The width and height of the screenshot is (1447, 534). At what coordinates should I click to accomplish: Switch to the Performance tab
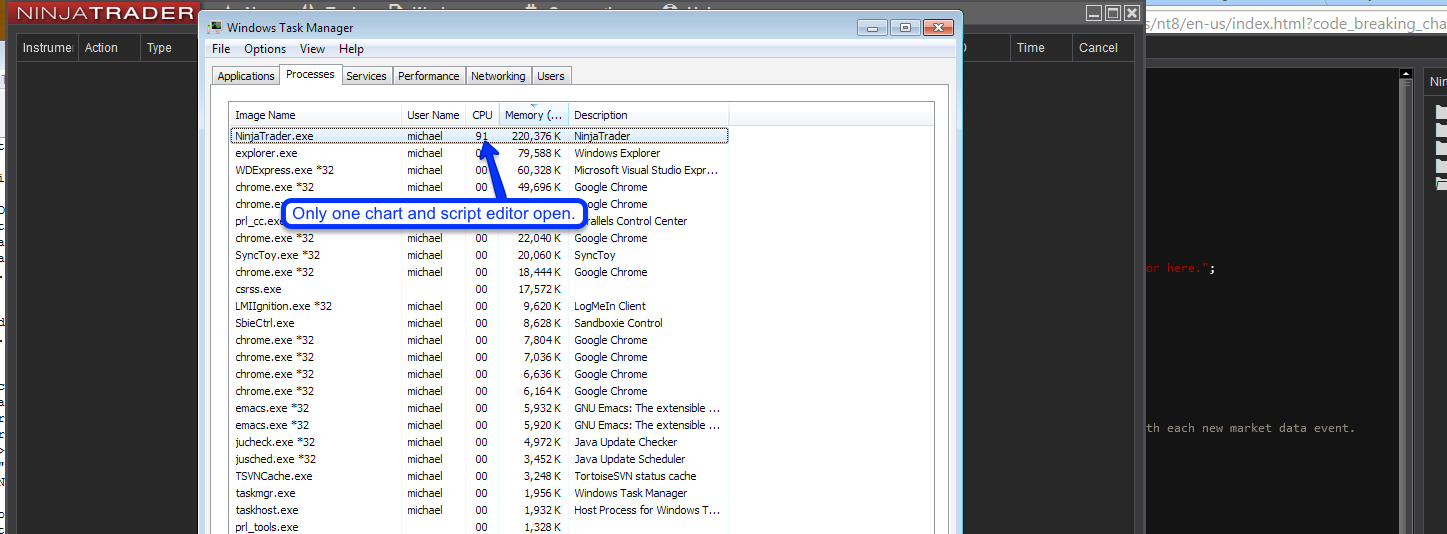point(429,76)
